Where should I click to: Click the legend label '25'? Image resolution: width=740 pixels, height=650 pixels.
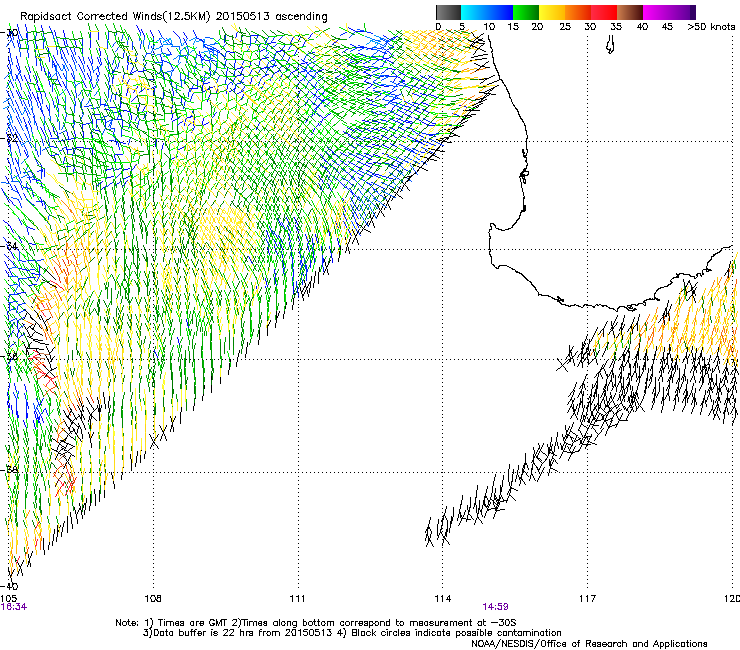[x=565, y=27]
